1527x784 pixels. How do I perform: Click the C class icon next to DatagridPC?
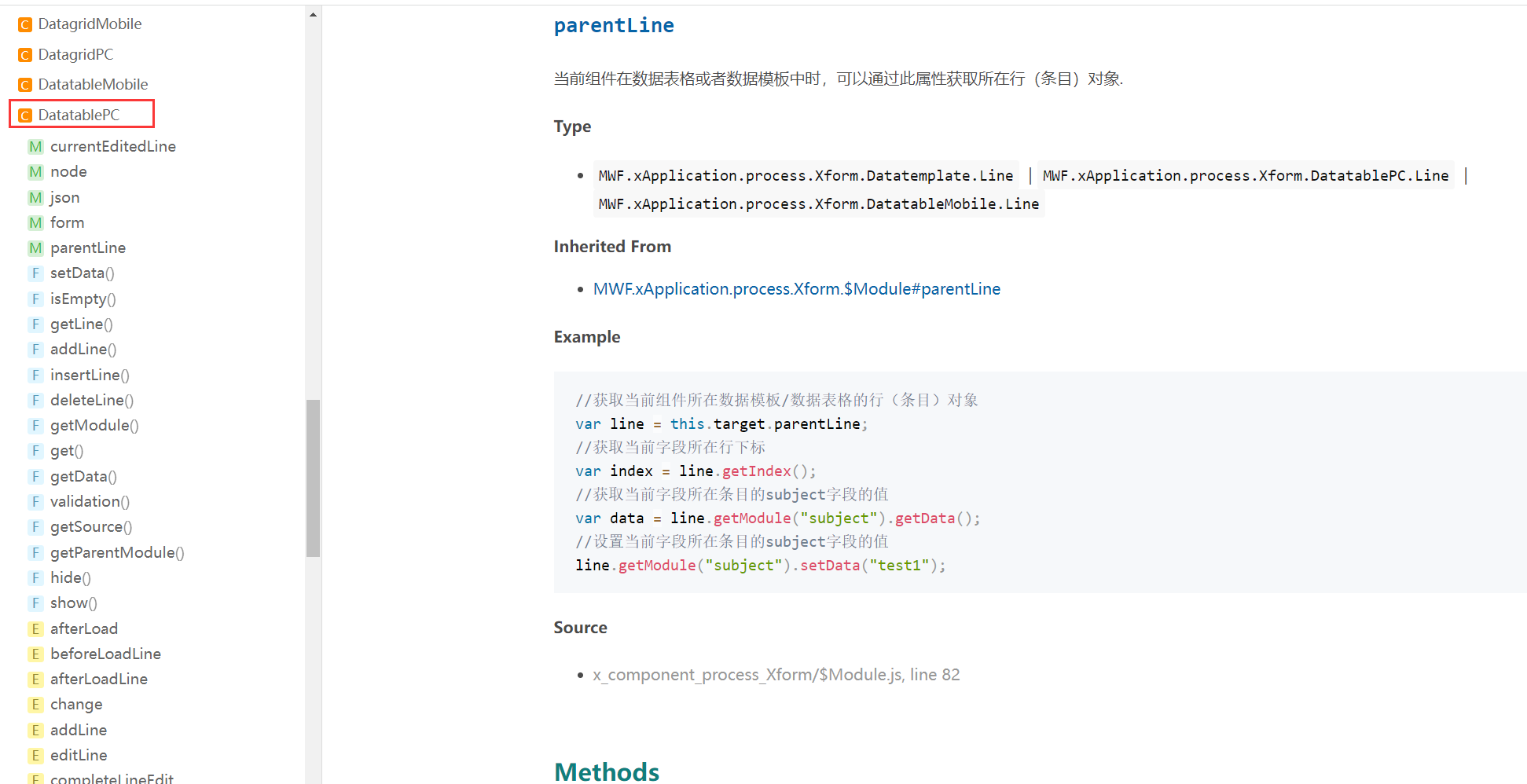pyautogui.click(x=25, y=55)
